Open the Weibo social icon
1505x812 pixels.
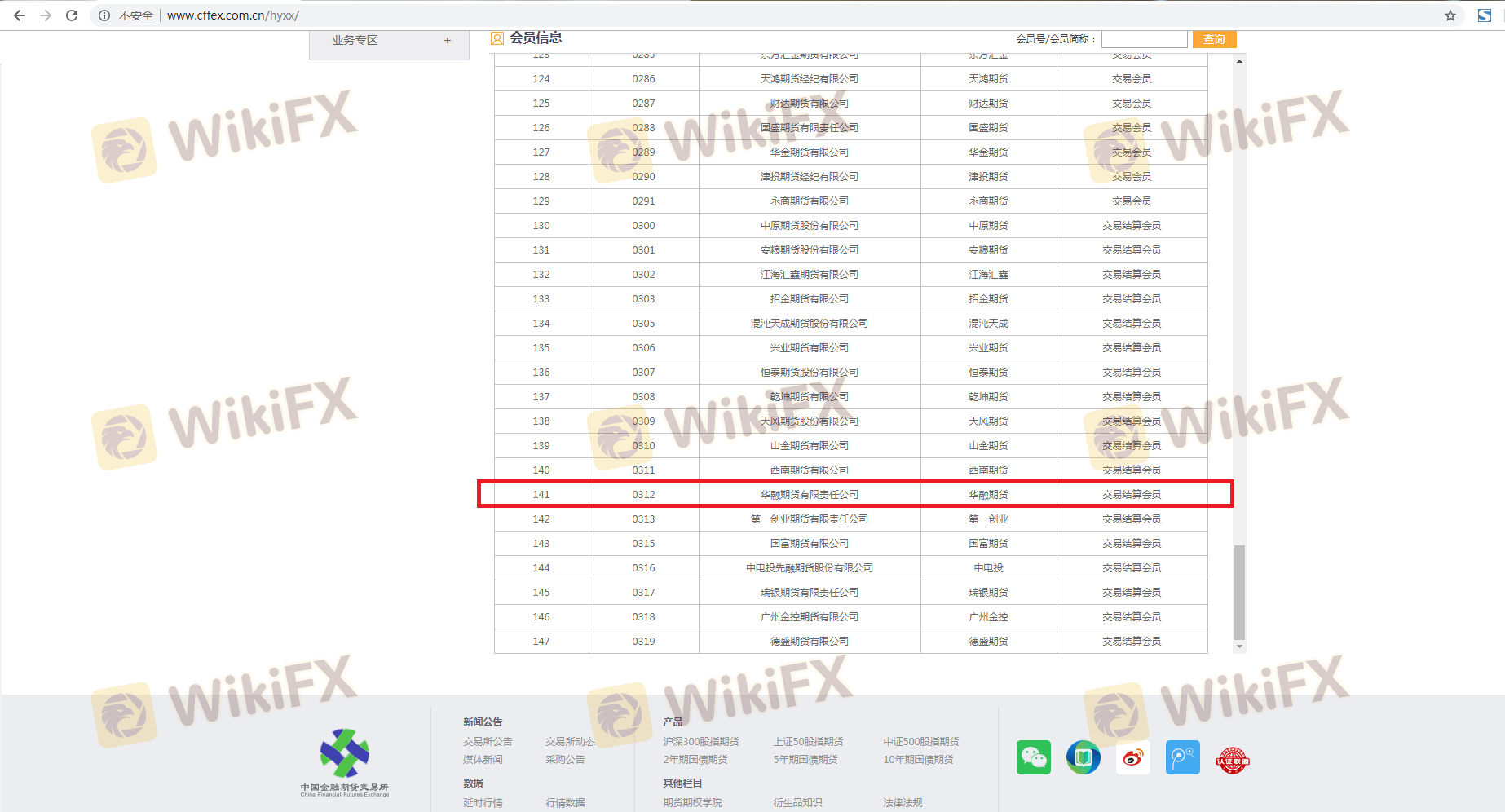(1132, 757)
